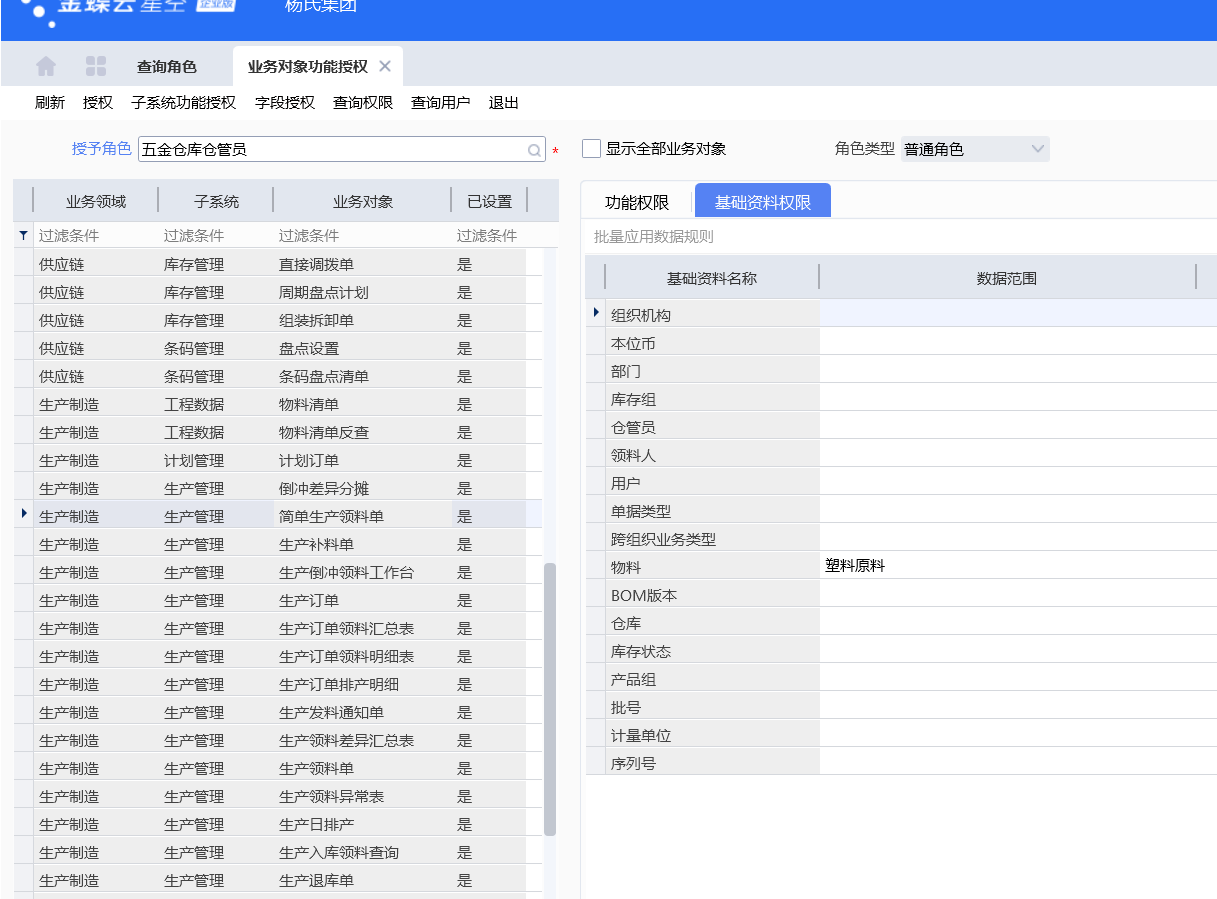
Task: Click the 序列号 base data row
Action: (x=901, y=763)
